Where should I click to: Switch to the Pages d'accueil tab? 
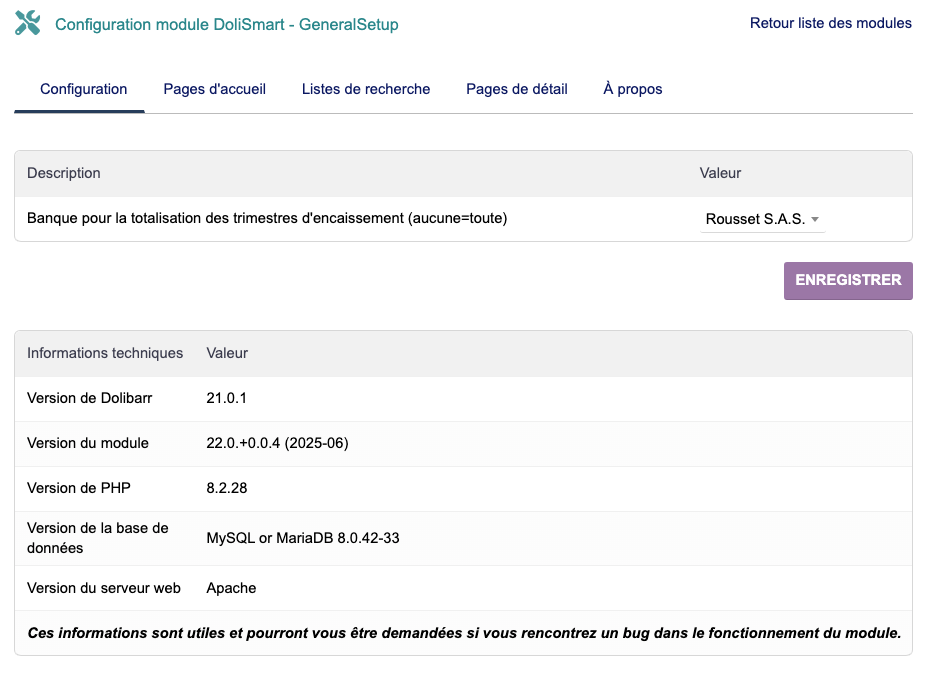(214, 89)
